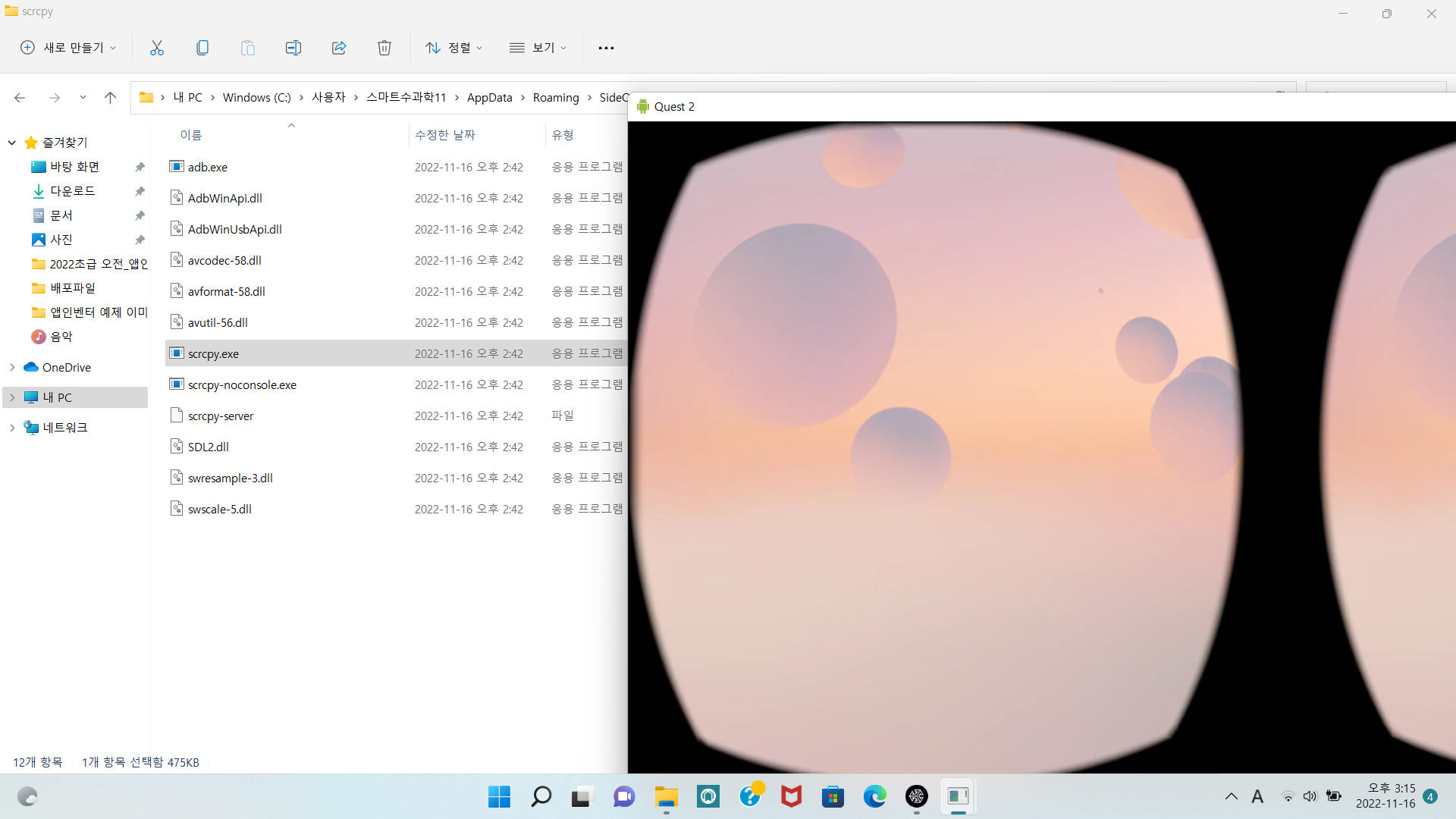This screenshot has width=1456, height=819.
Task: Click 사용자 in address breadcrumb
Action: pos(328,97)
